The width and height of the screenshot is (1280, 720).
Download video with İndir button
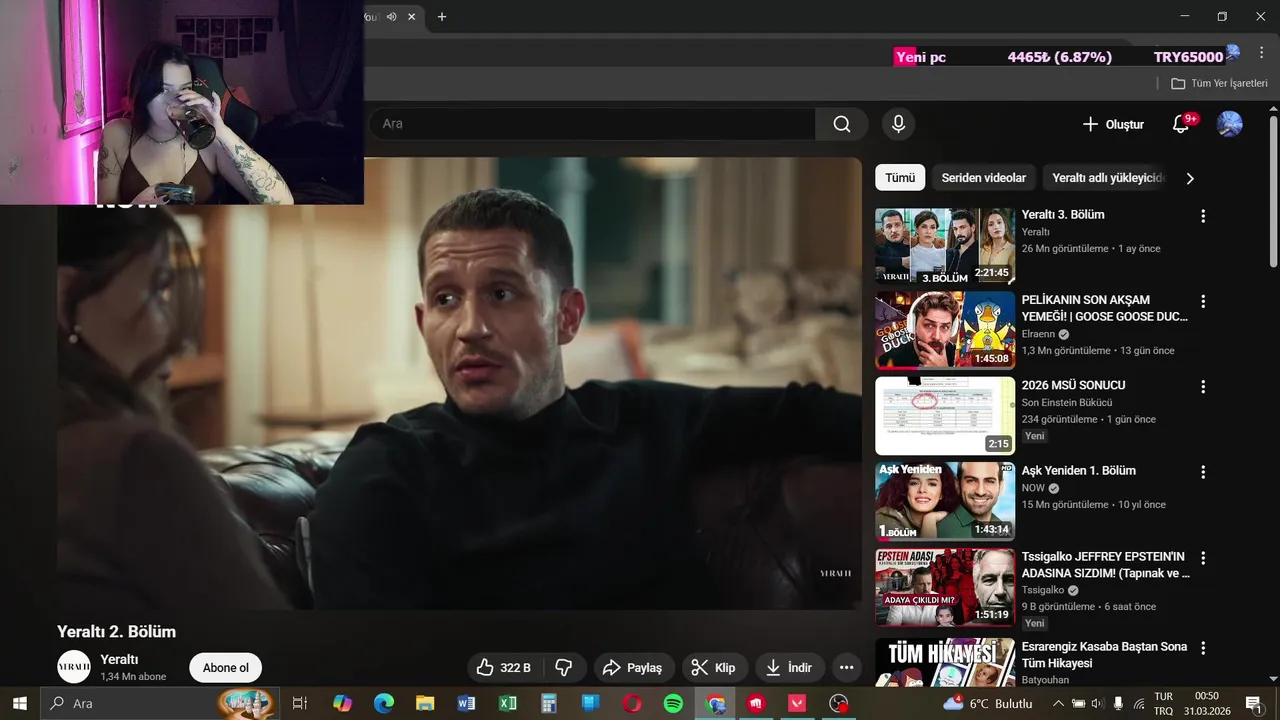[x=789, y=668]
